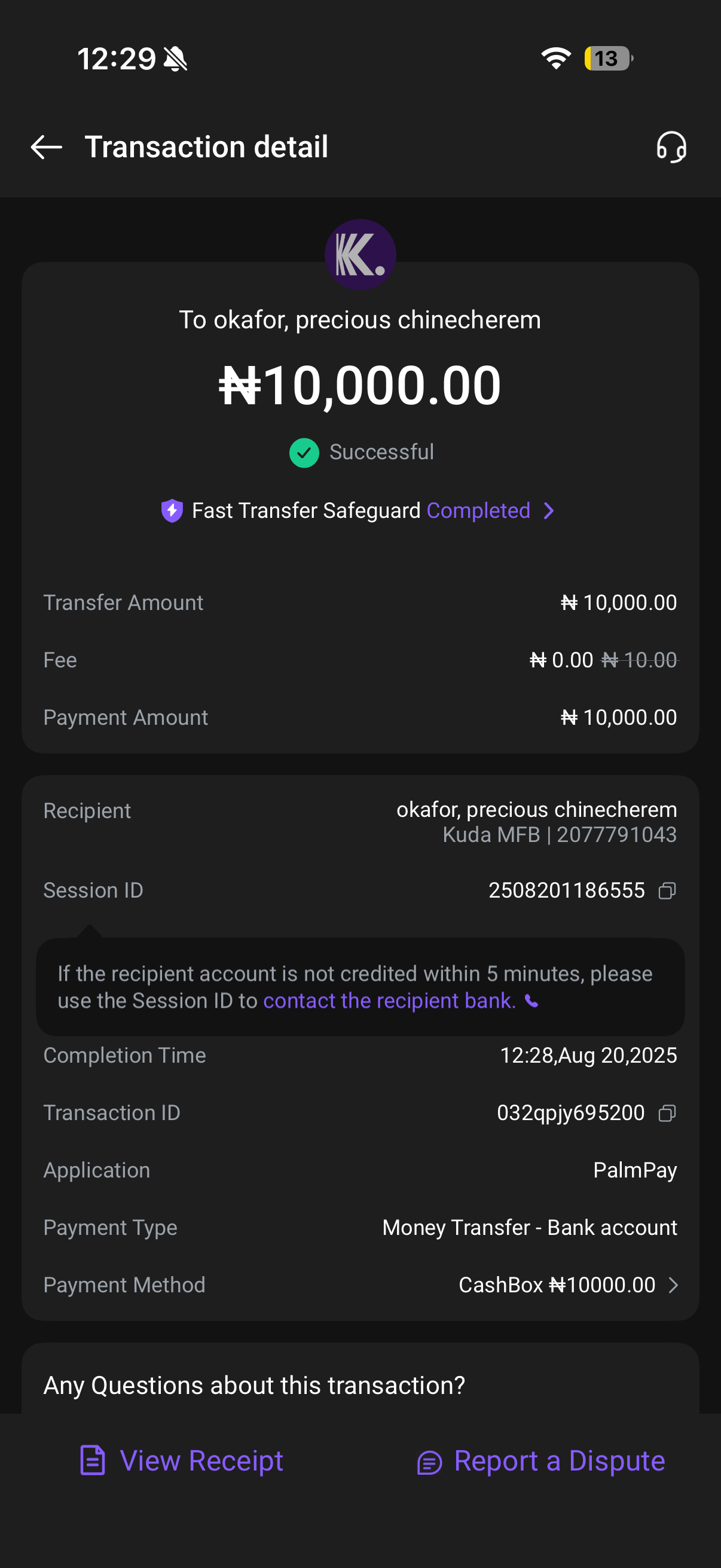The width and height of the screenshot is (721, 1568).
Task: Tap the Fast Transfer Safeguard shield icon
Action: 172,511
